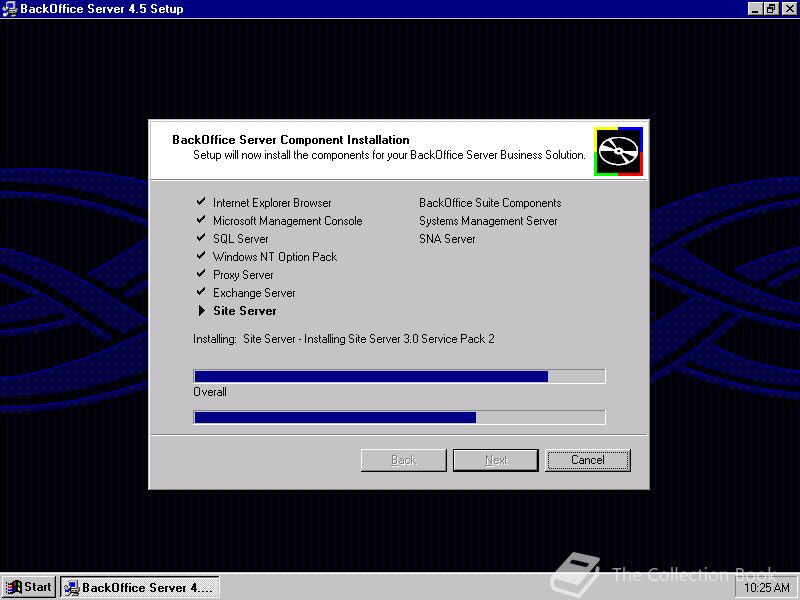Click the greyed-out Next button
This screenshot has width=800, height=600.
(496, 460)
